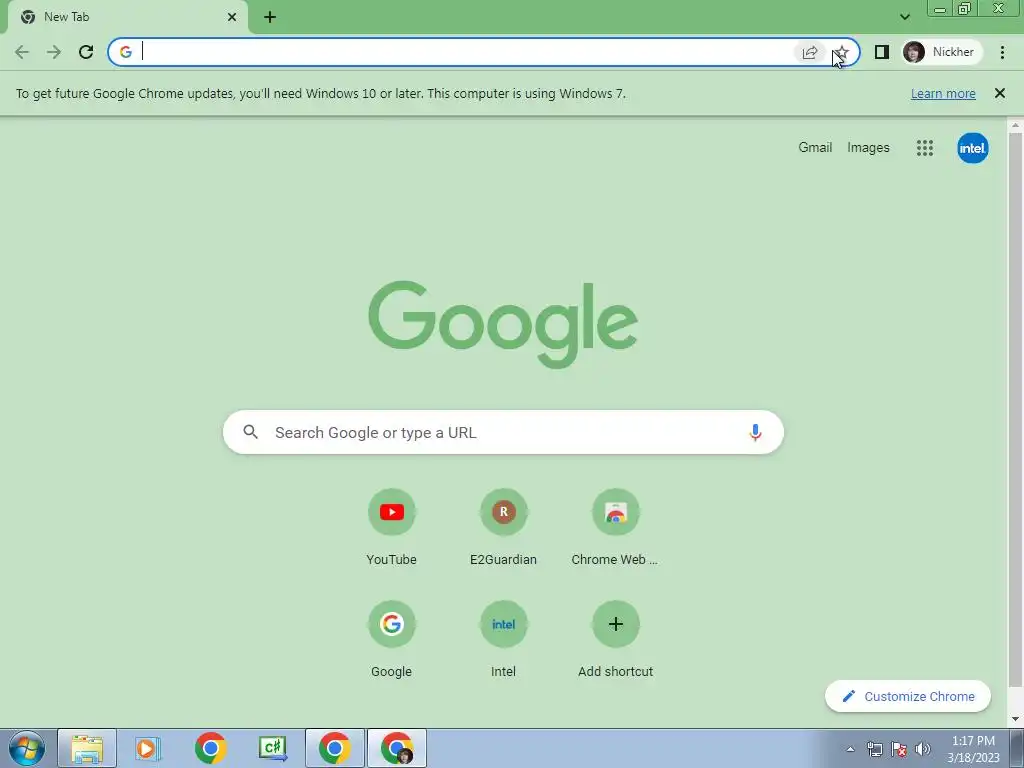Click the Search Google or type a URL box
The image size is (1024, 768).
pos(503,432)
